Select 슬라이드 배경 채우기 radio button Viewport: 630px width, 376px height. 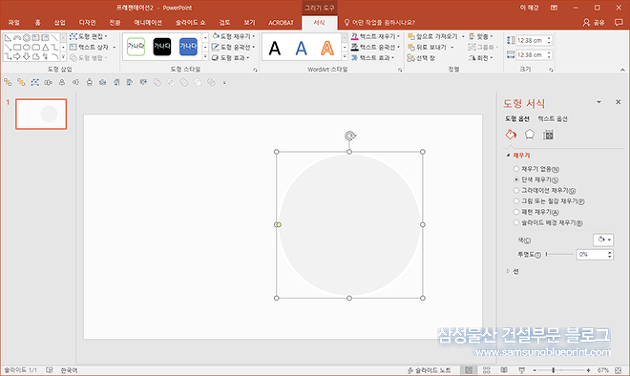pos(516,222)
